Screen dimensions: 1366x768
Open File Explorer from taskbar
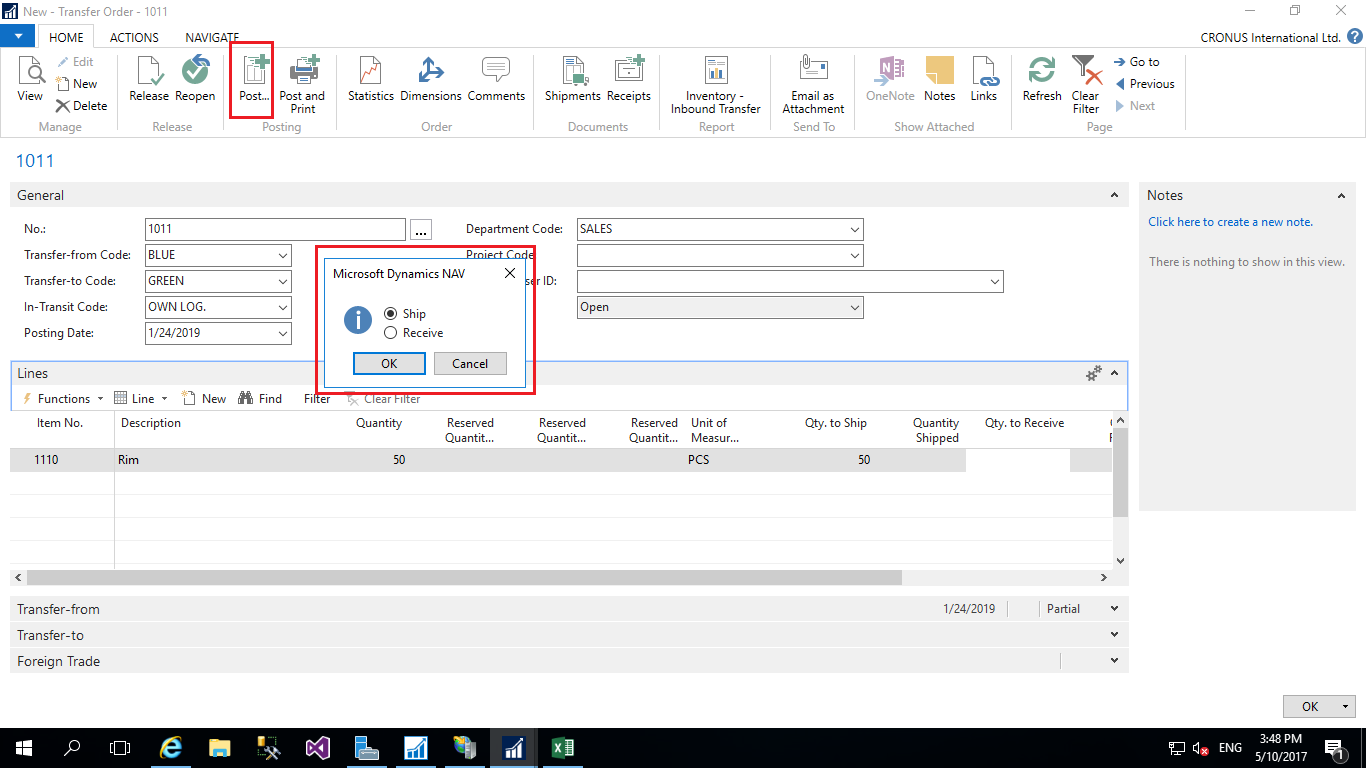[x=220, y=747]
